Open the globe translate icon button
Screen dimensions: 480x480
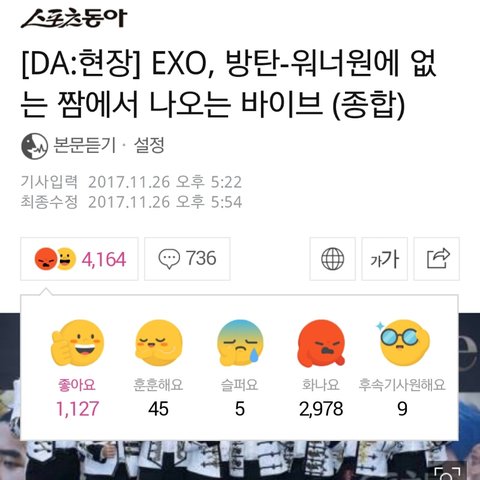click(332, 259)
